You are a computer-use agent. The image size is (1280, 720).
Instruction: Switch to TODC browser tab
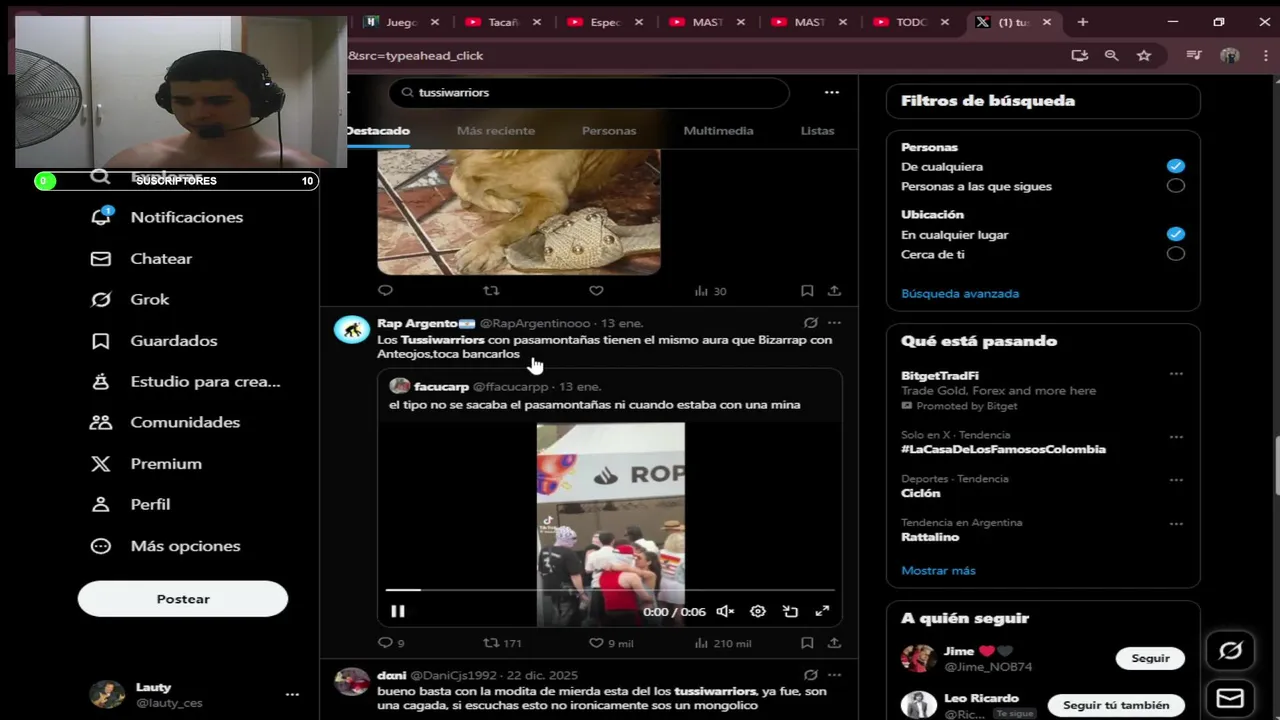point(911,22)
